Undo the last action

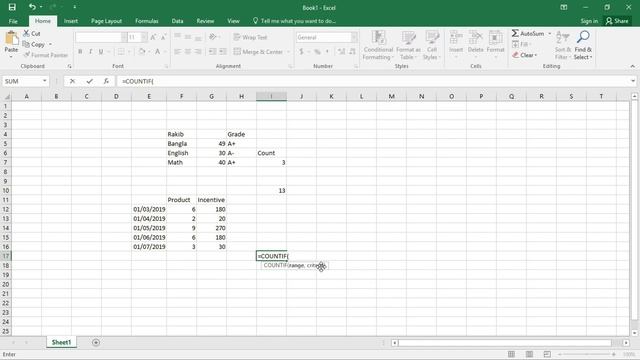point(32,7)
